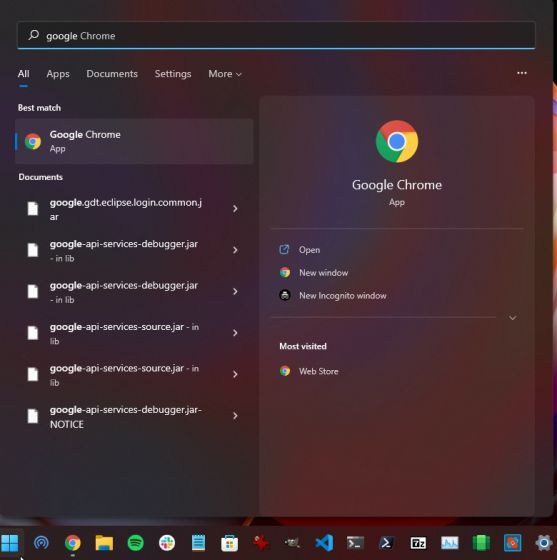Open the Windows Start menu
The image size is (557, 560).
point(10,543)
